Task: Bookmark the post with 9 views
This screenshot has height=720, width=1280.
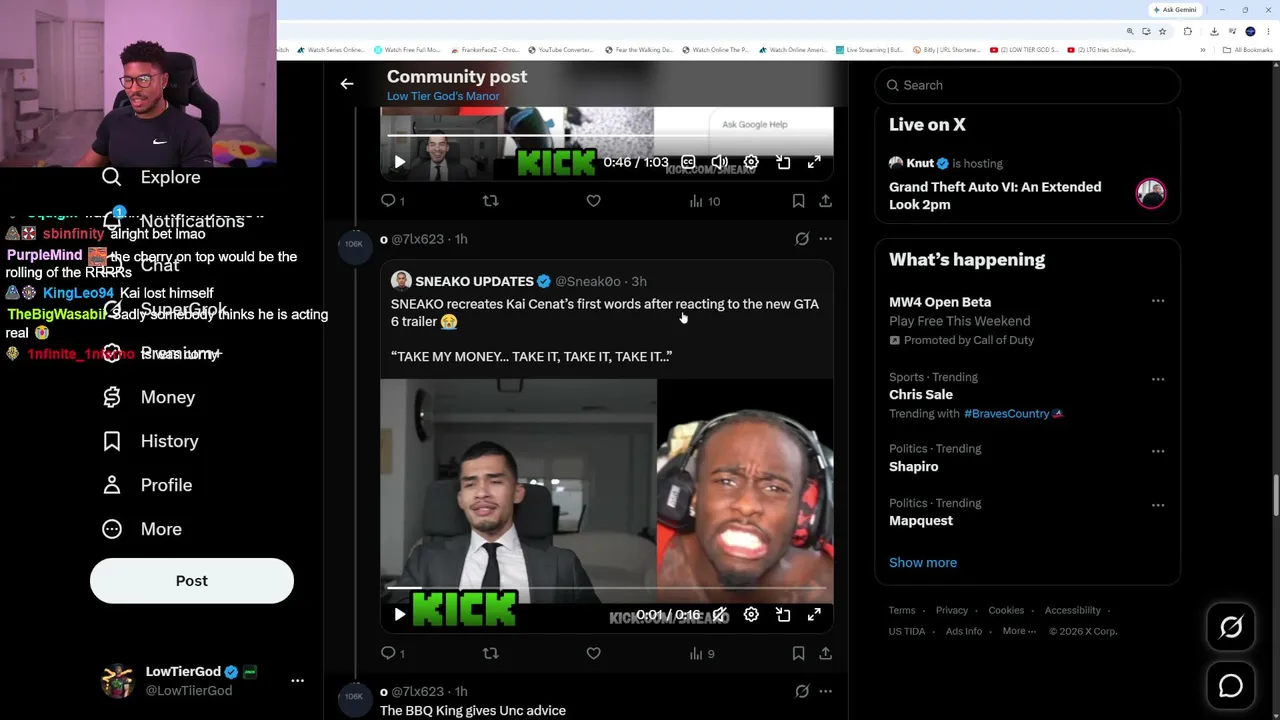Action: [x=798, y=653]
